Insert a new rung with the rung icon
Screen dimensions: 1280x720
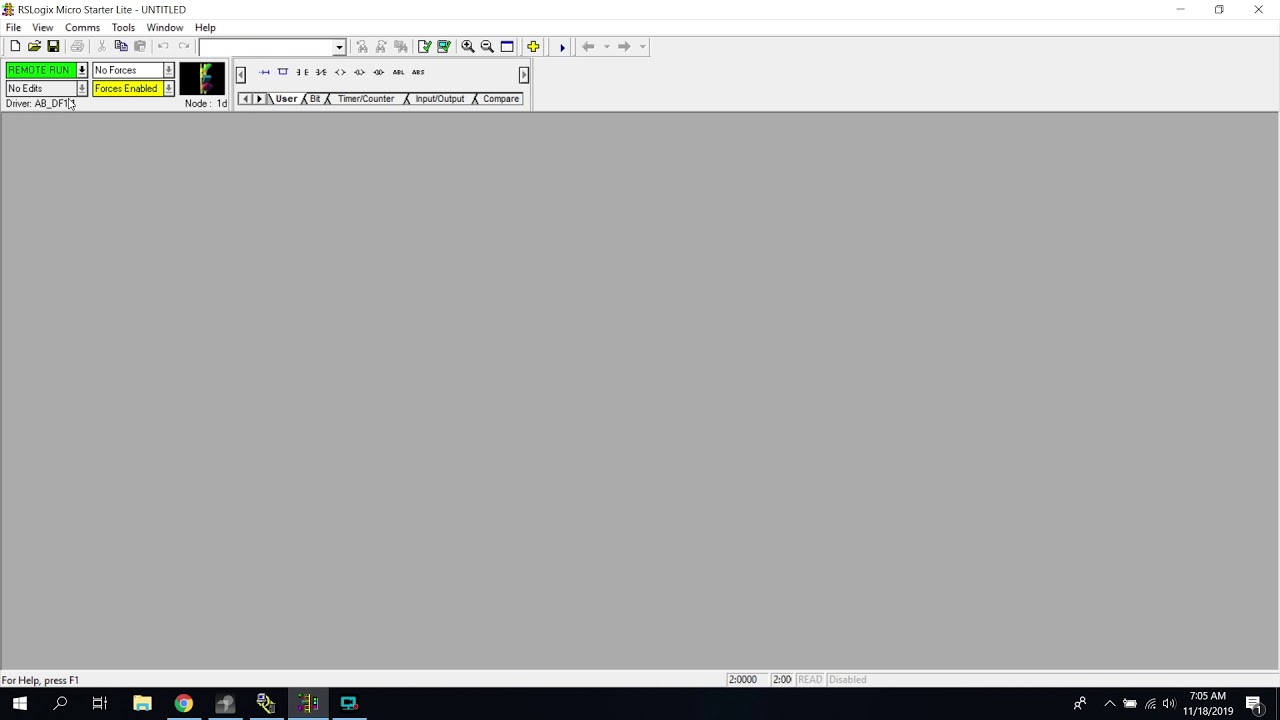coord(264,72)
